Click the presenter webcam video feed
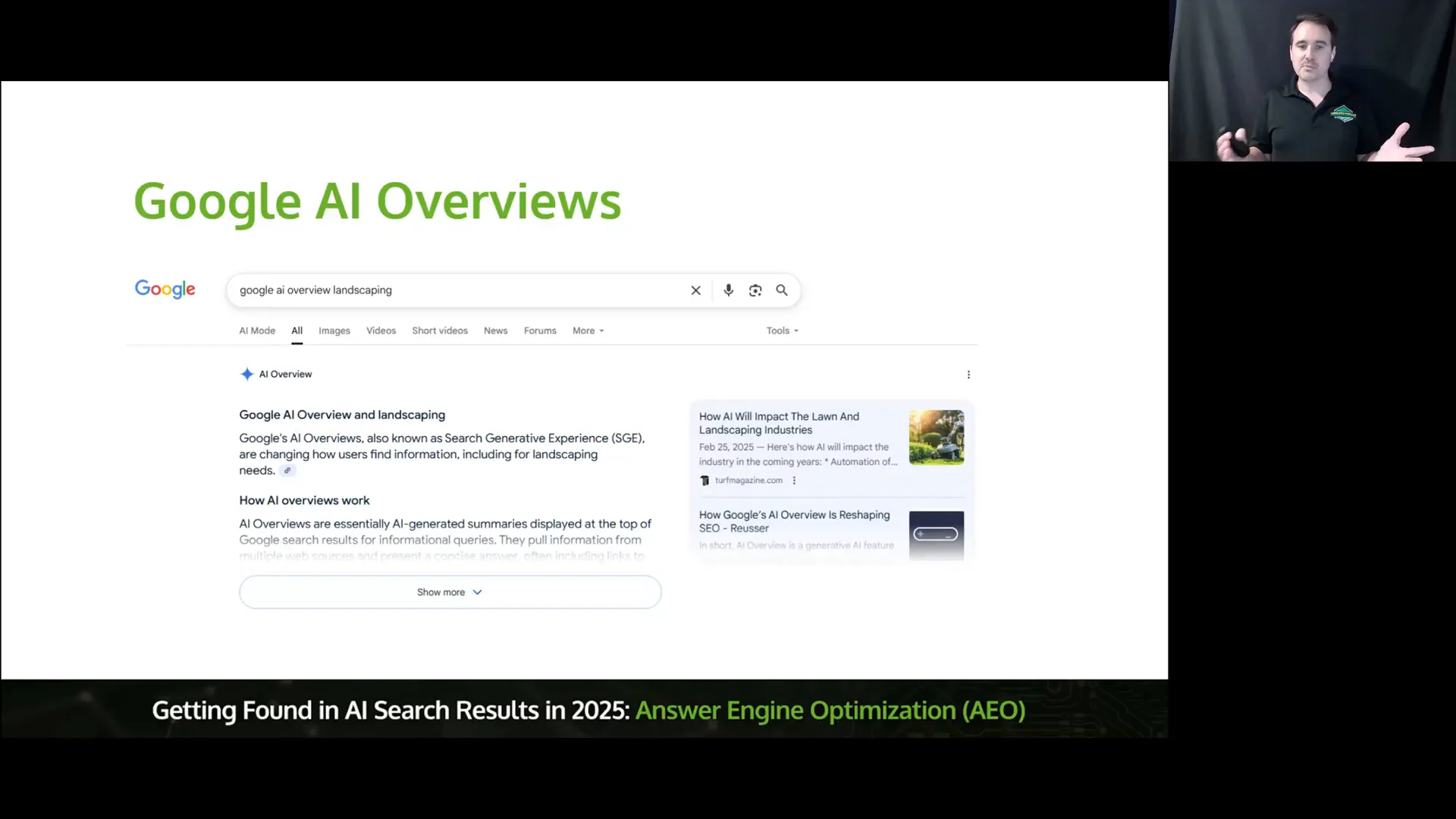 1312,80
